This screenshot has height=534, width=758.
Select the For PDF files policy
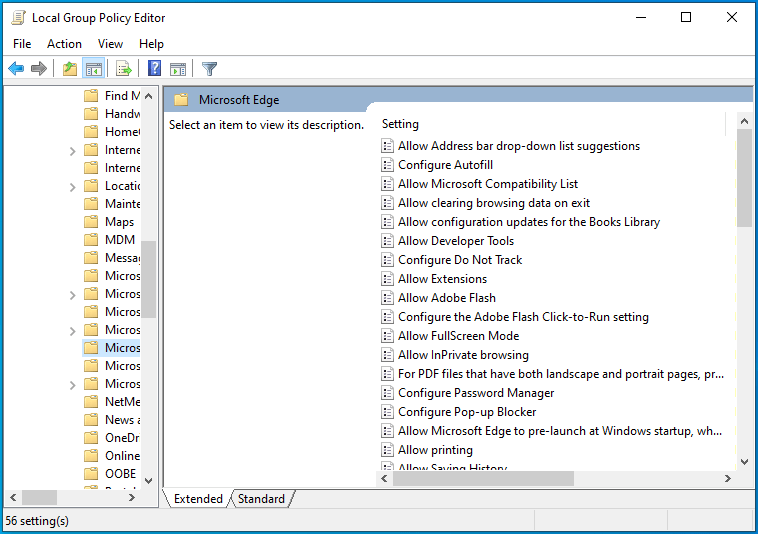click(x=561, y=374)
